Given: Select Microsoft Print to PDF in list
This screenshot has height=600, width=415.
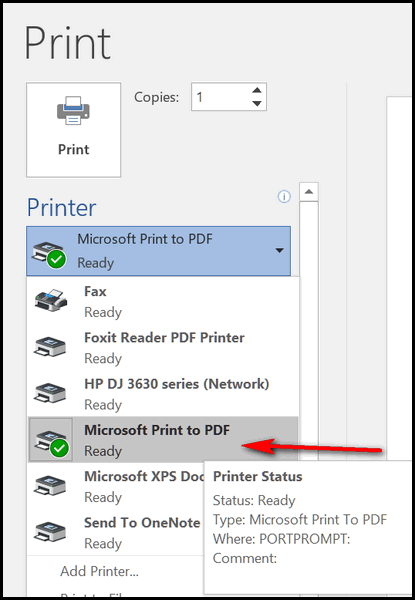Looking at the screenshot, I should coord(163,440).
